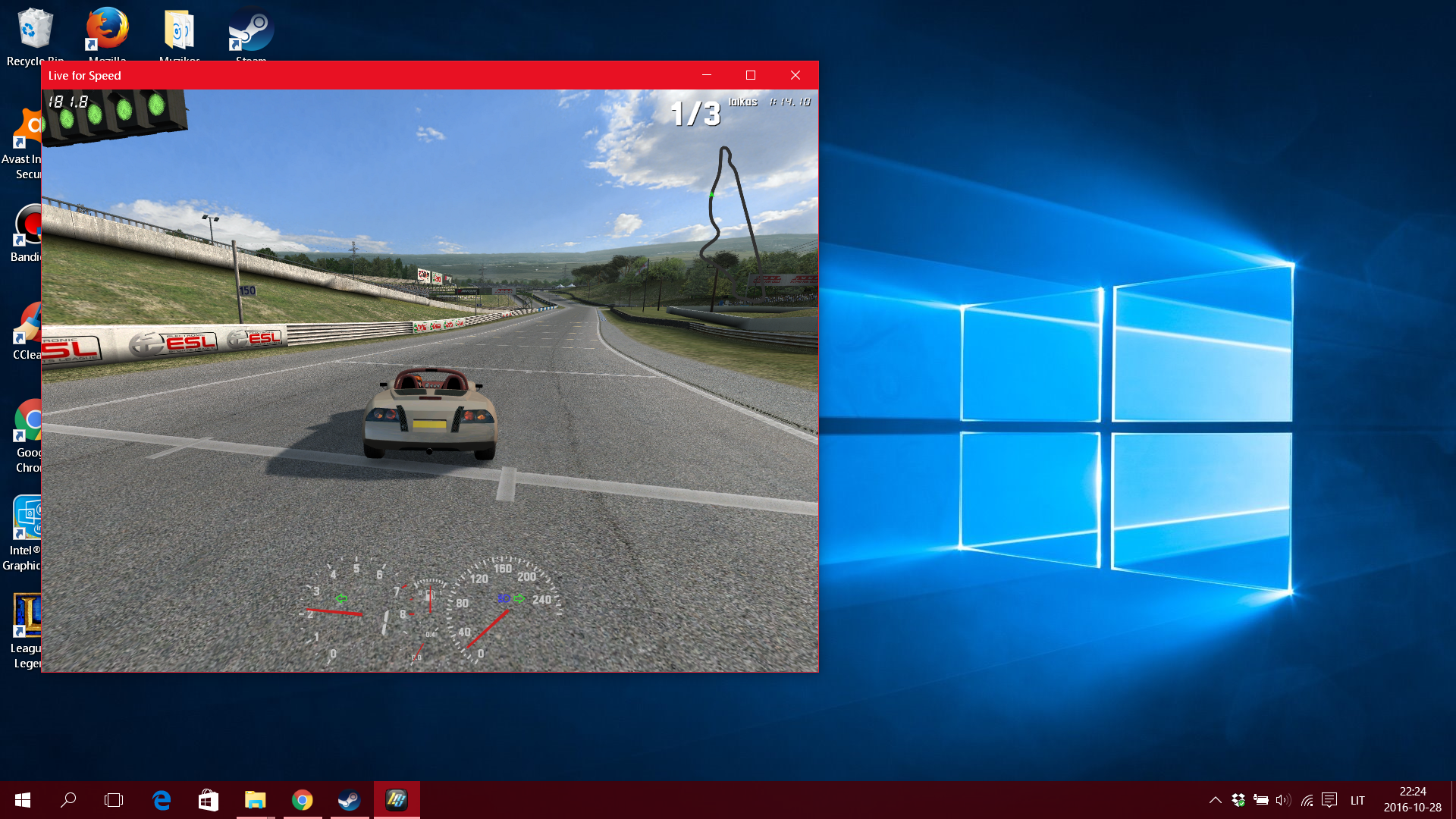
Task: Select the League of Legends desktop shortcut
Action: [27, 632]
